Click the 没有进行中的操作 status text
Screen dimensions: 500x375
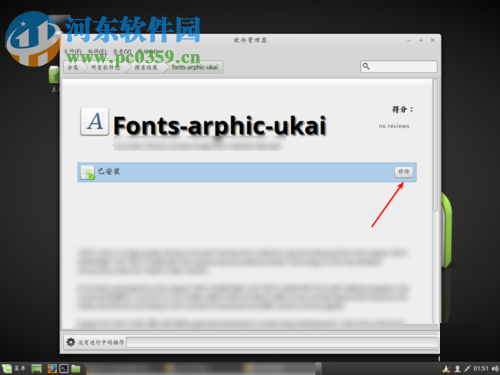coord(101,342)
